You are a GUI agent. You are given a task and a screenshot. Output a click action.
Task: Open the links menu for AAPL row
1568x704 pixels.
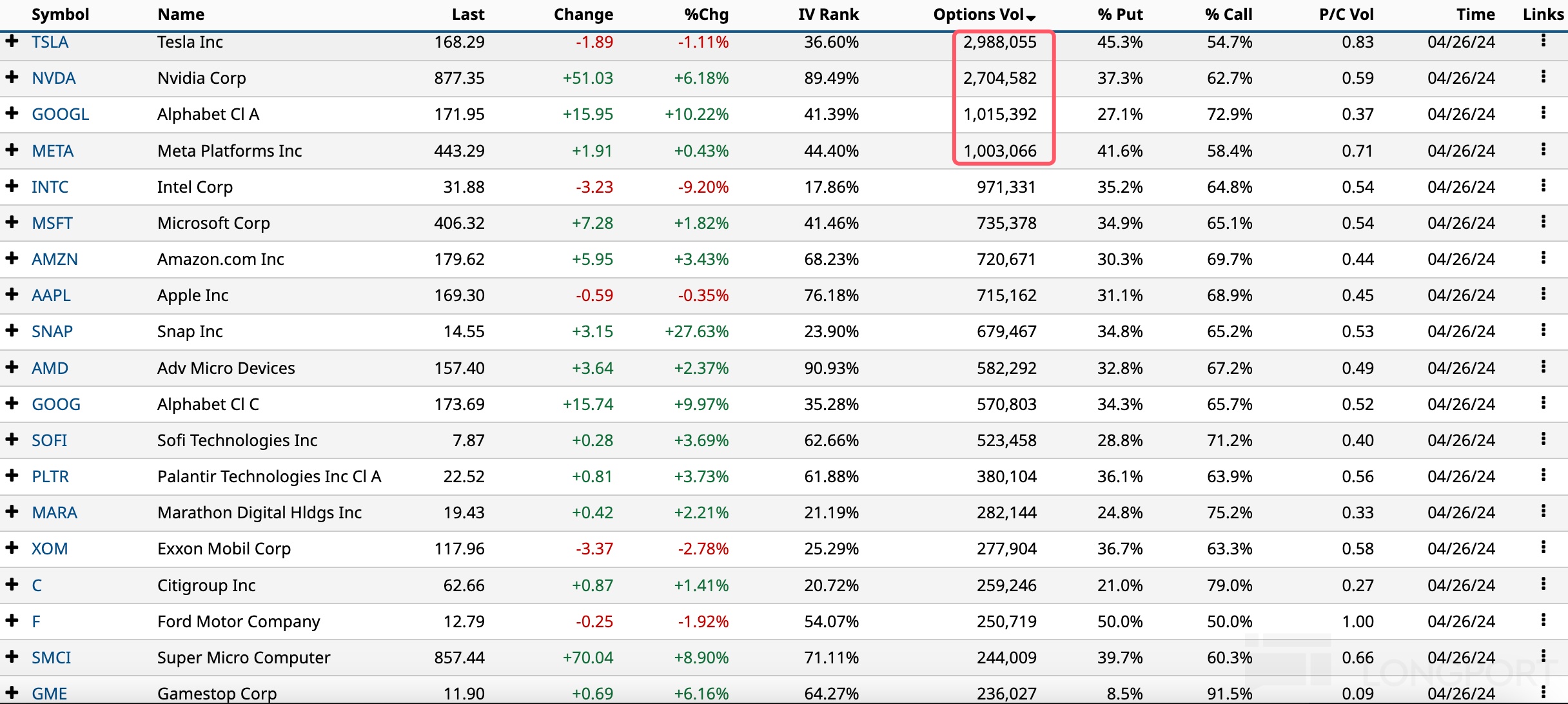point(1543,295)
